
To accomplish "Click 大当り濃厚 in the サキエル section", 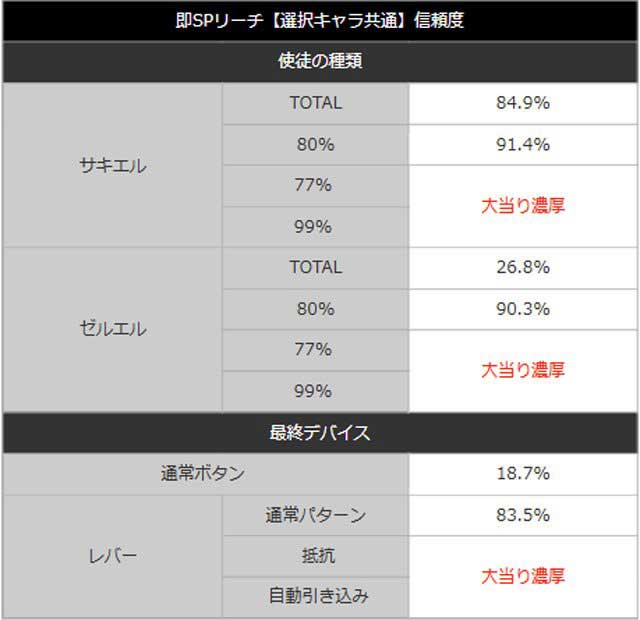I will [x=523, y=206].
